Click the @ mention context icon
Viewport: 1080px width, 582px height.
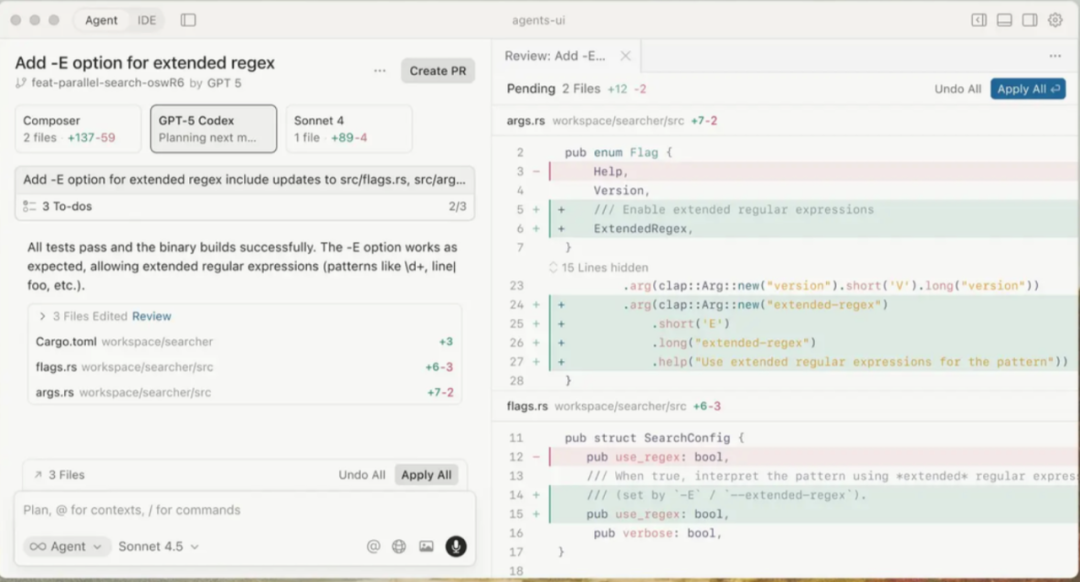(x=373, y=546)
